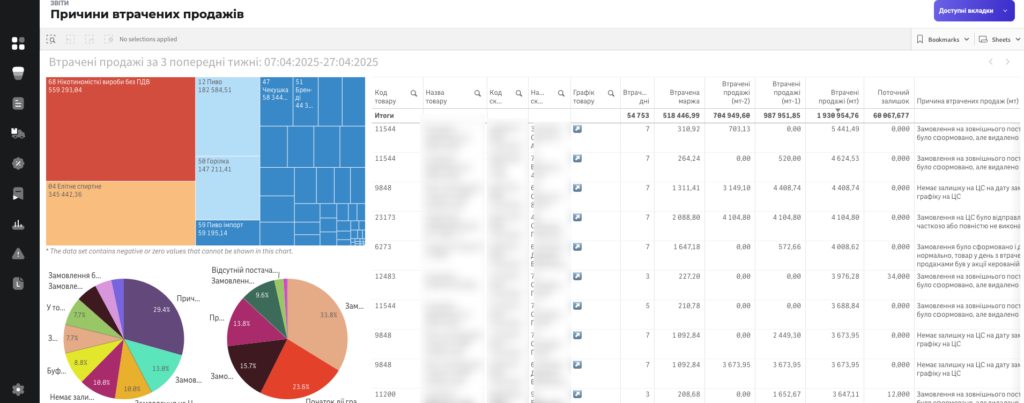Screen dimensions: 1024x403
Task: Activate the smart search selection tool
Action: tap(51, 39)
